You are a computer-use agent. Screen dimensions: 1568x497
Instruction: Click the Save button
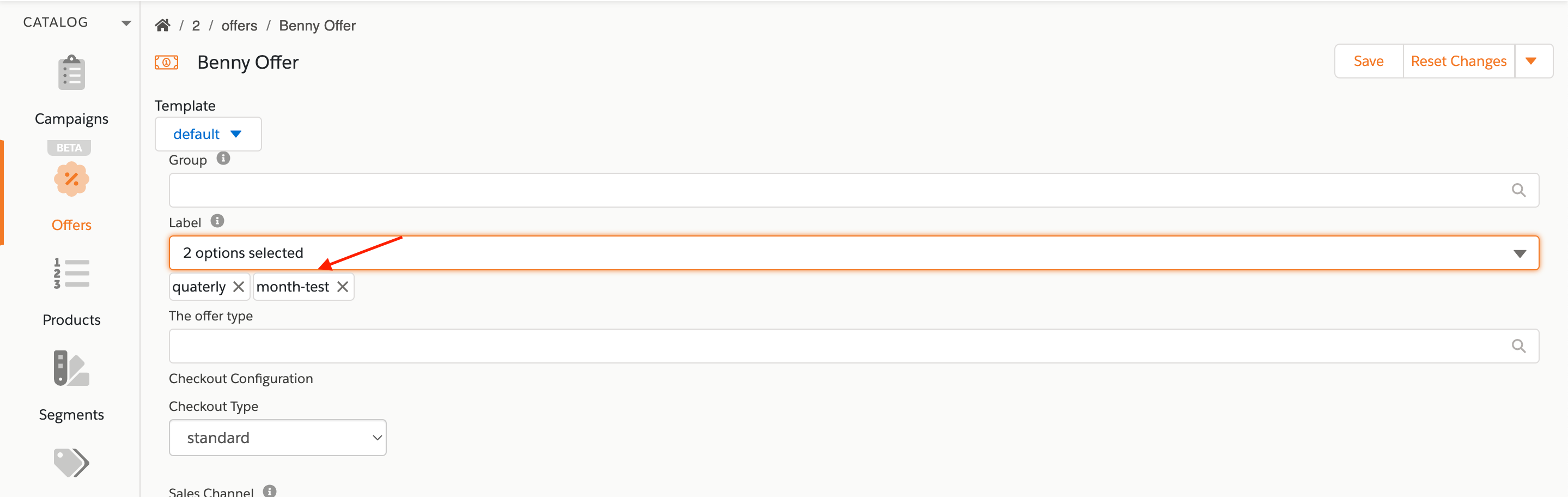[1369, 61]
